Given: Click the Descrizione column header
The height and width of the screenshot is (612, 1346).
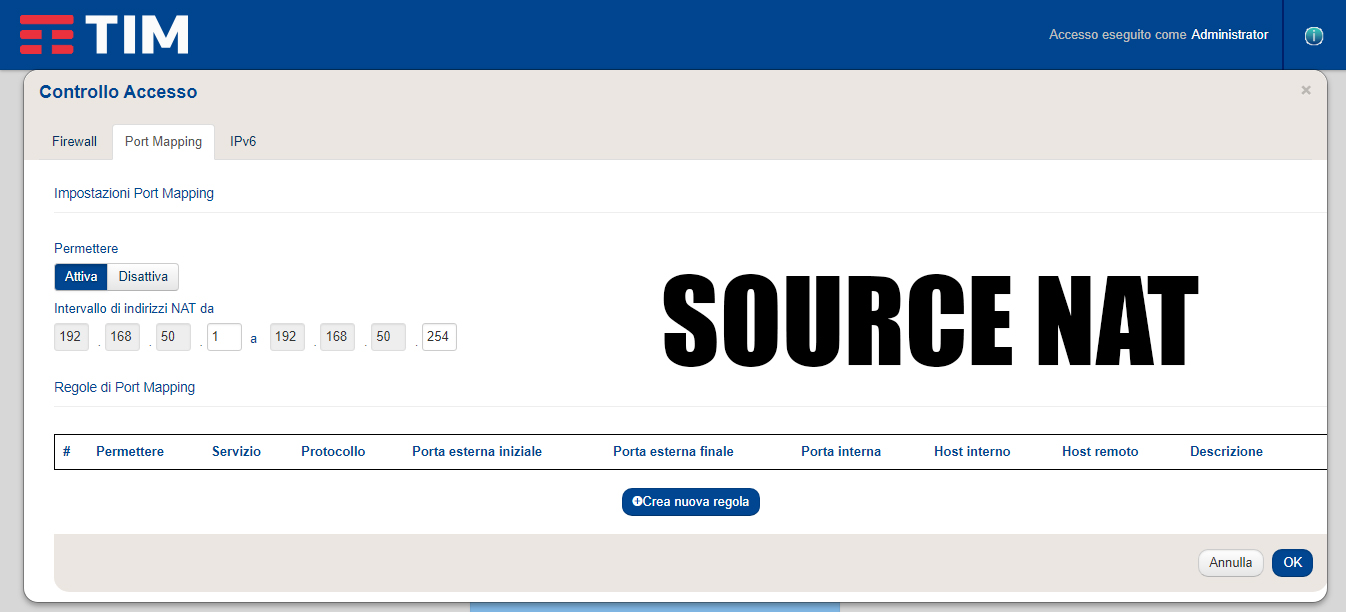Looking at the screenshot, I should pyautogui.click(x=1226, y=452).
